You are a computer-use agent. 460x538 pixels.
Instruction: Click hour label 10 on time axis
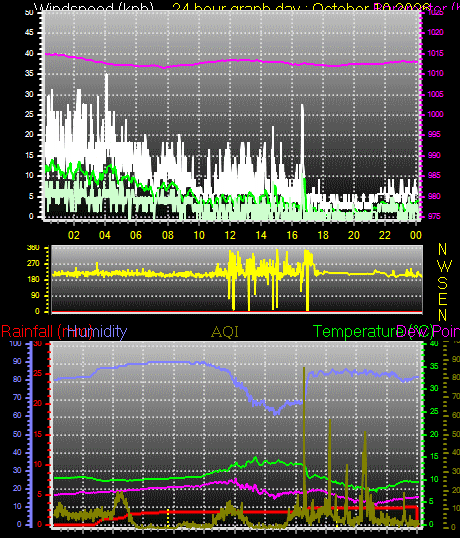199,235
